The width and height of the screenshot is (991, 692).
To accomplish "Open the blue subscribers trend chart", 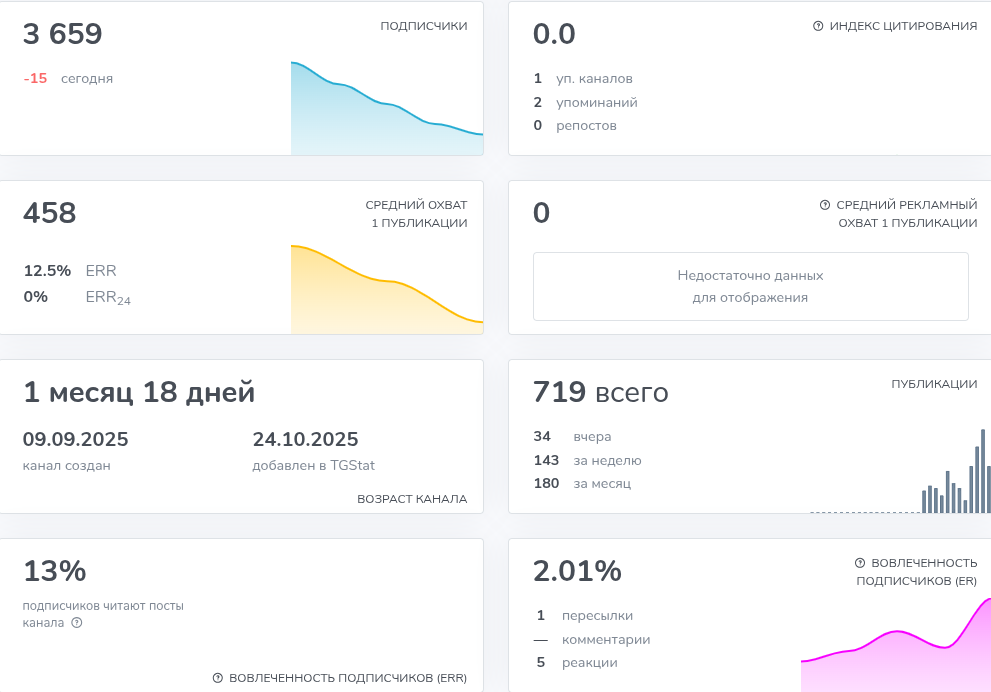I will (386, 110).
